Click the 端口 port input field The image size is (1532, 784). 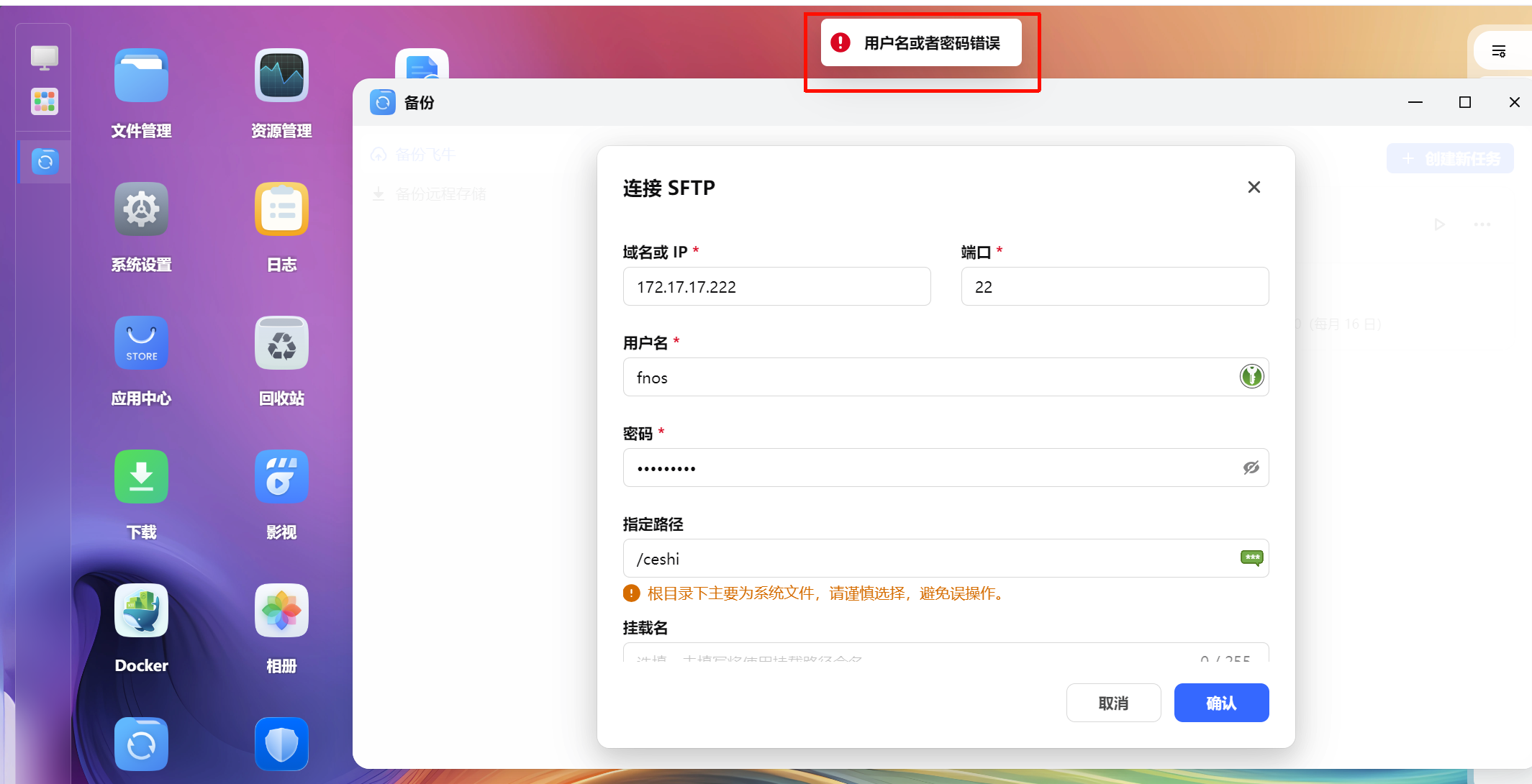pyautogui.click(x=1114, y=287)
